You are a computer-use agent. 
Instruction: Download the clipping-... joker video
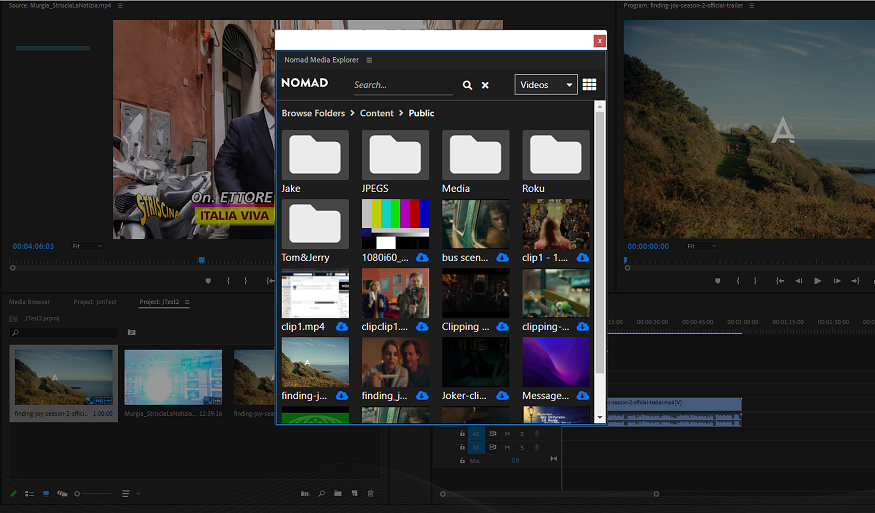tap(583, 327)
